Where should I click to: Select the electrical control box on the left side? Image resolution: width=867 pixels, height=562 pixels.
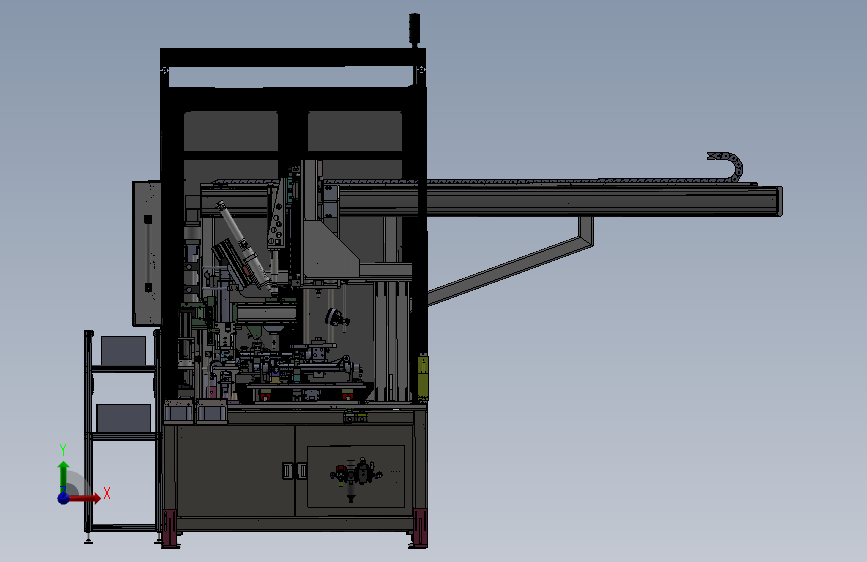(x=147, y=253)
